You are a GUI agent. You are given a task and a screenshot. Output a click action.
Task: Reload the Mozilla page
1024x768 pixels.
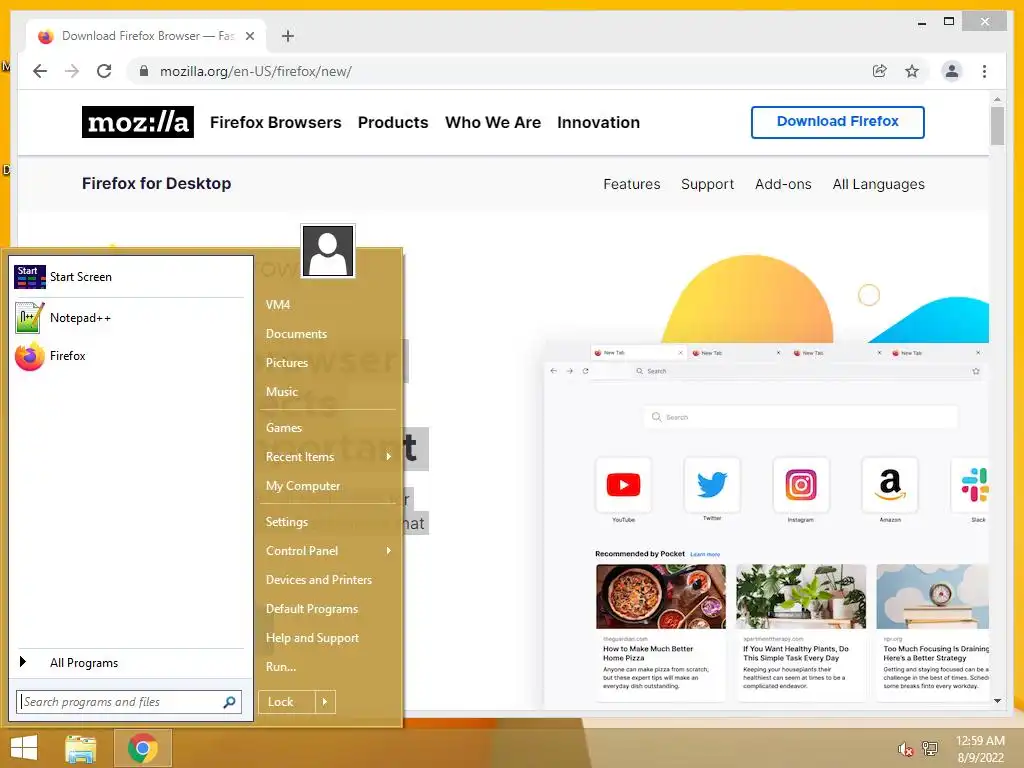pos(104,71)
